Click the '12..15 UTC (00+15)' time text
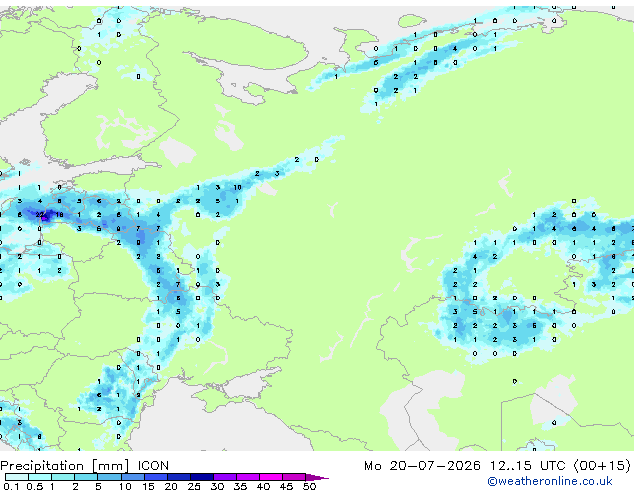 (560, 466)
